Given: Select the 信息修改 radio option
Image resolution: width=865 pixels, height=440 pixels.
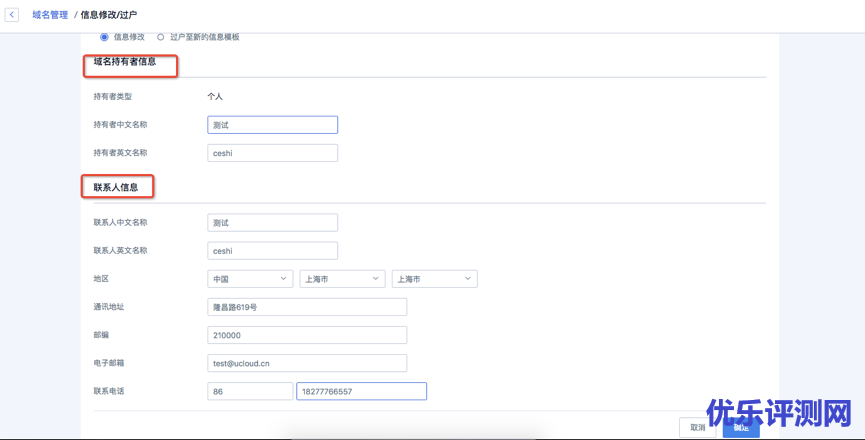Looking at the screenshot, I should pyautogui.click(x=104, y=37).
